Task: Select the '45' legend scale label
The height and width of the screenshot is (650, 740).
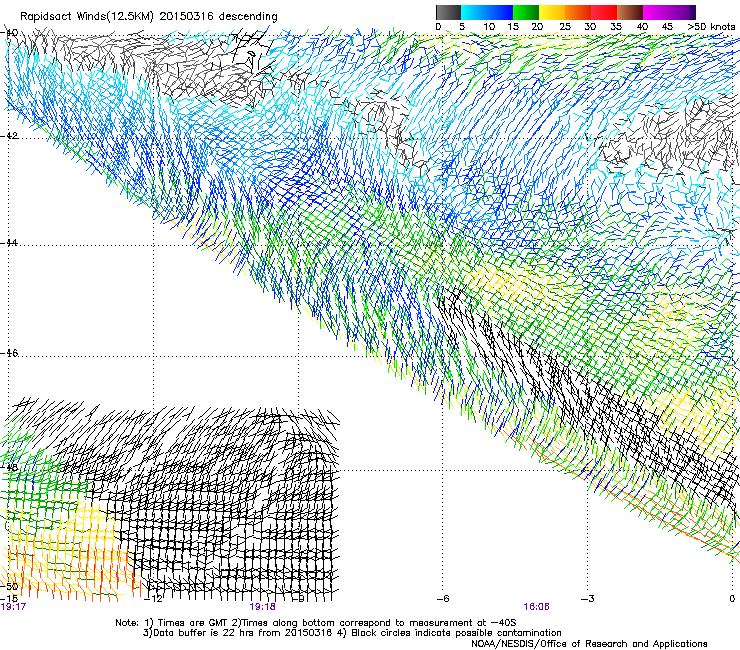Action: coord(667,27)
